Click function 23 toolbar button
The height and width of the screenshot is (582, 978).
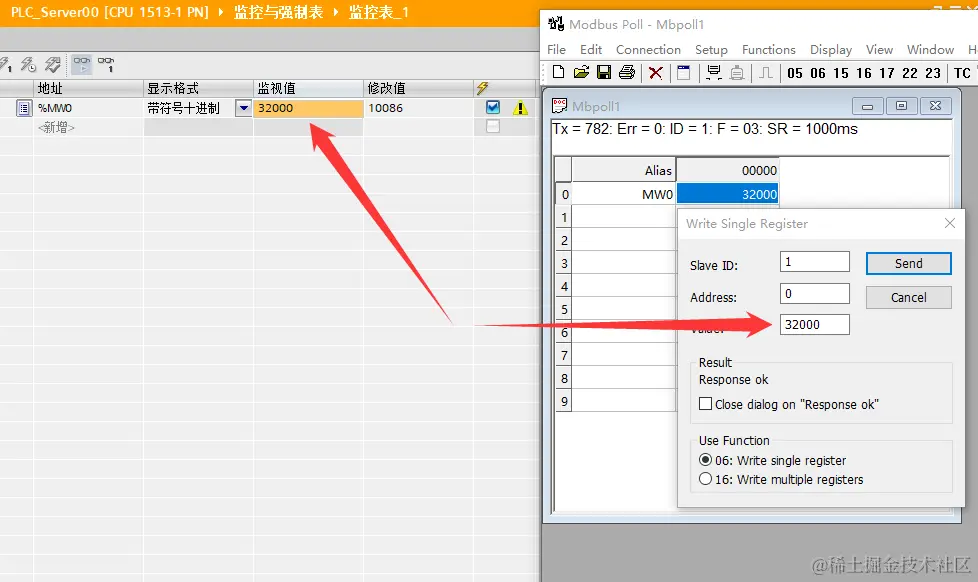click(933, 73)
